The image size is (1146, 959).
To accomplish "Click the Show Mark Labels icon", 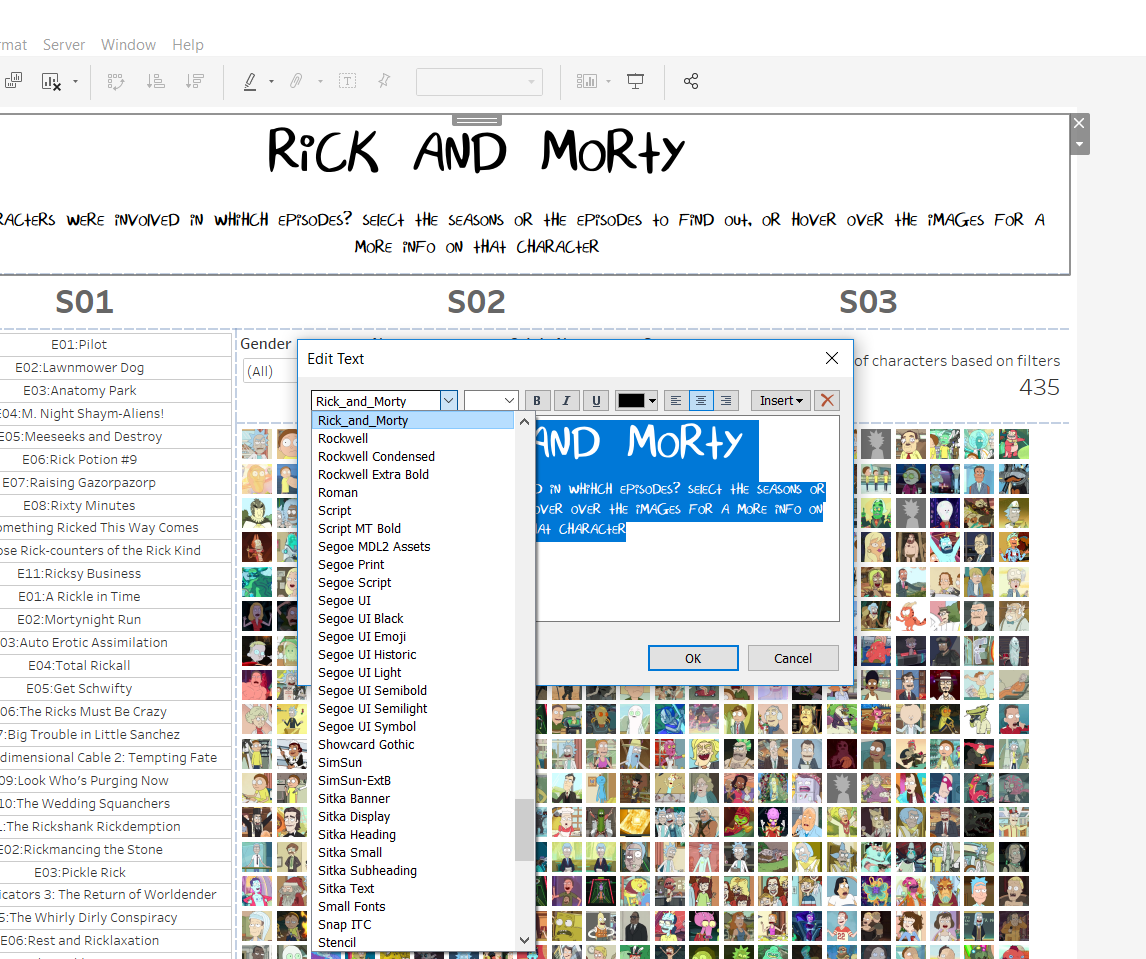I will [347, 81].
